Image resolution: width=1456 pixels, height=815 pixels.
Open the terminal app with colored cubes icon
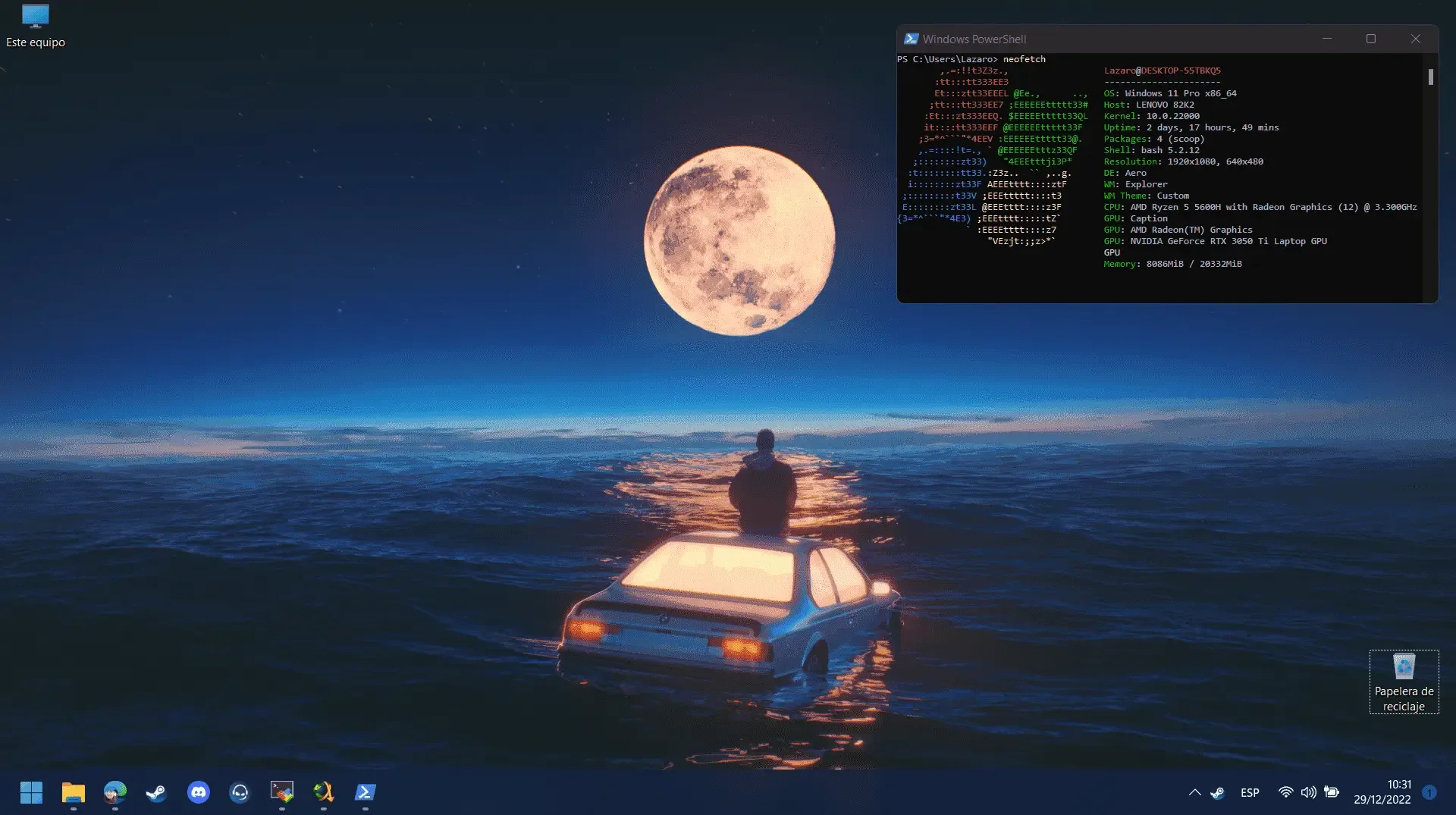[282, 792]
